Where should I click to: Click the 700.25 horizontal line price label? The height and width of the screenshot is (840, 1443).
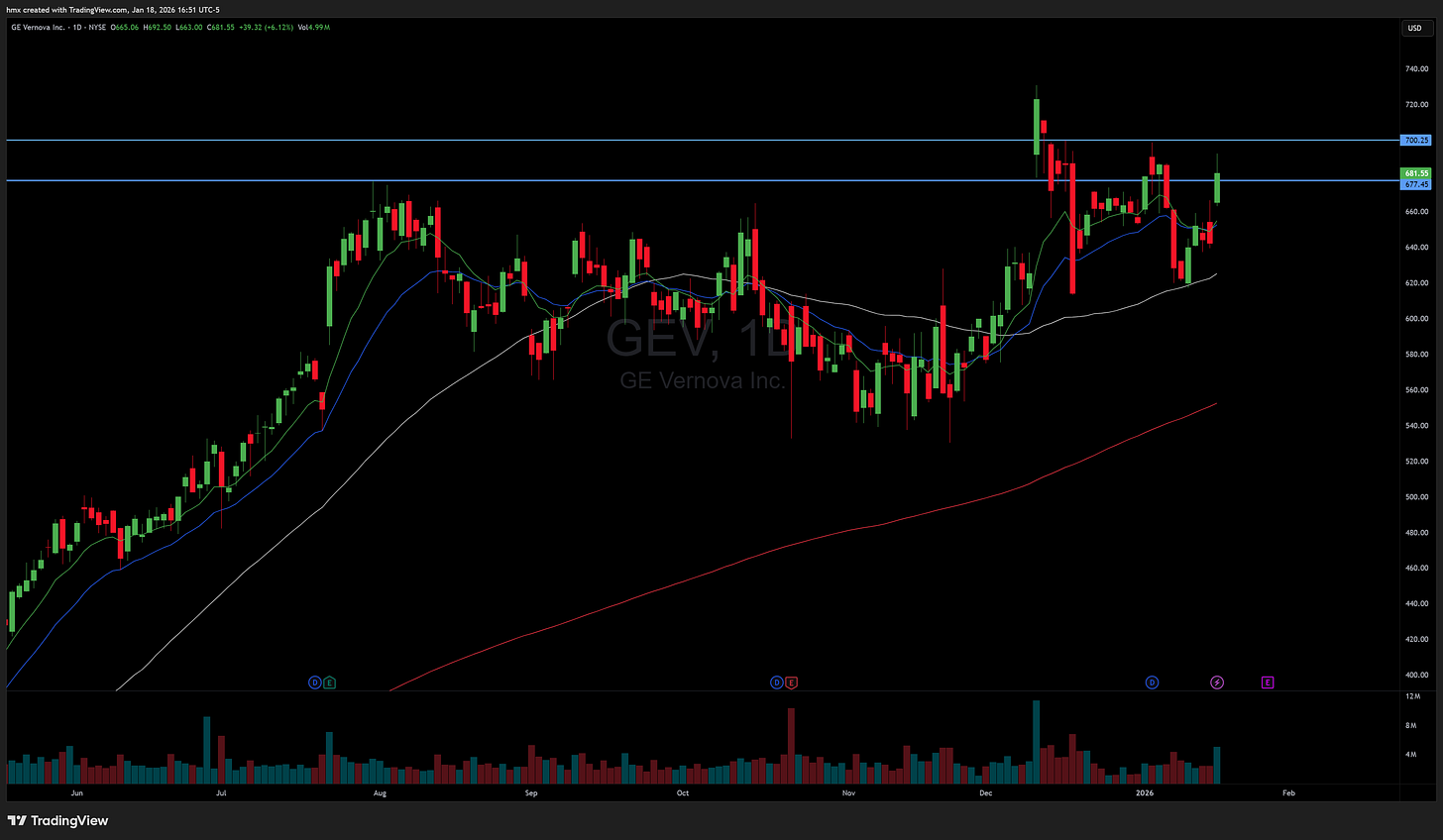click(1416, 141)
